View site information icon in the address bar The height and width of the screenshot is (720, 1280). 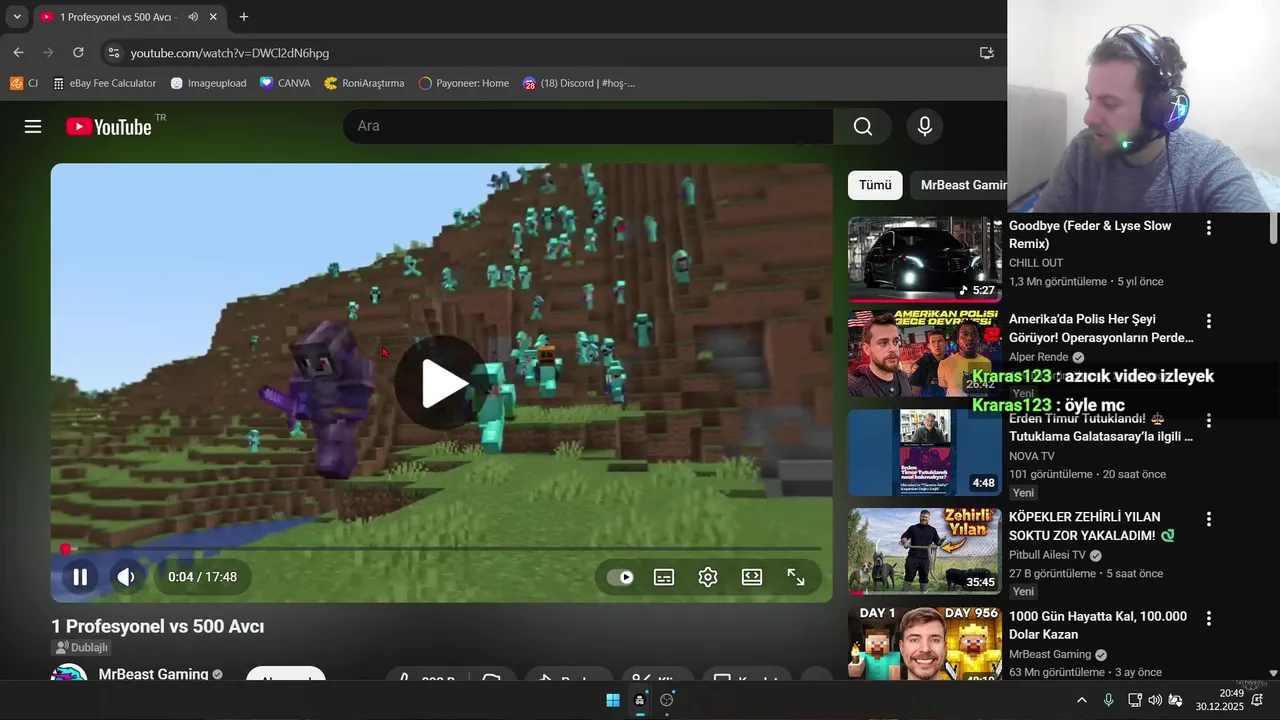(x=112, y=52)
